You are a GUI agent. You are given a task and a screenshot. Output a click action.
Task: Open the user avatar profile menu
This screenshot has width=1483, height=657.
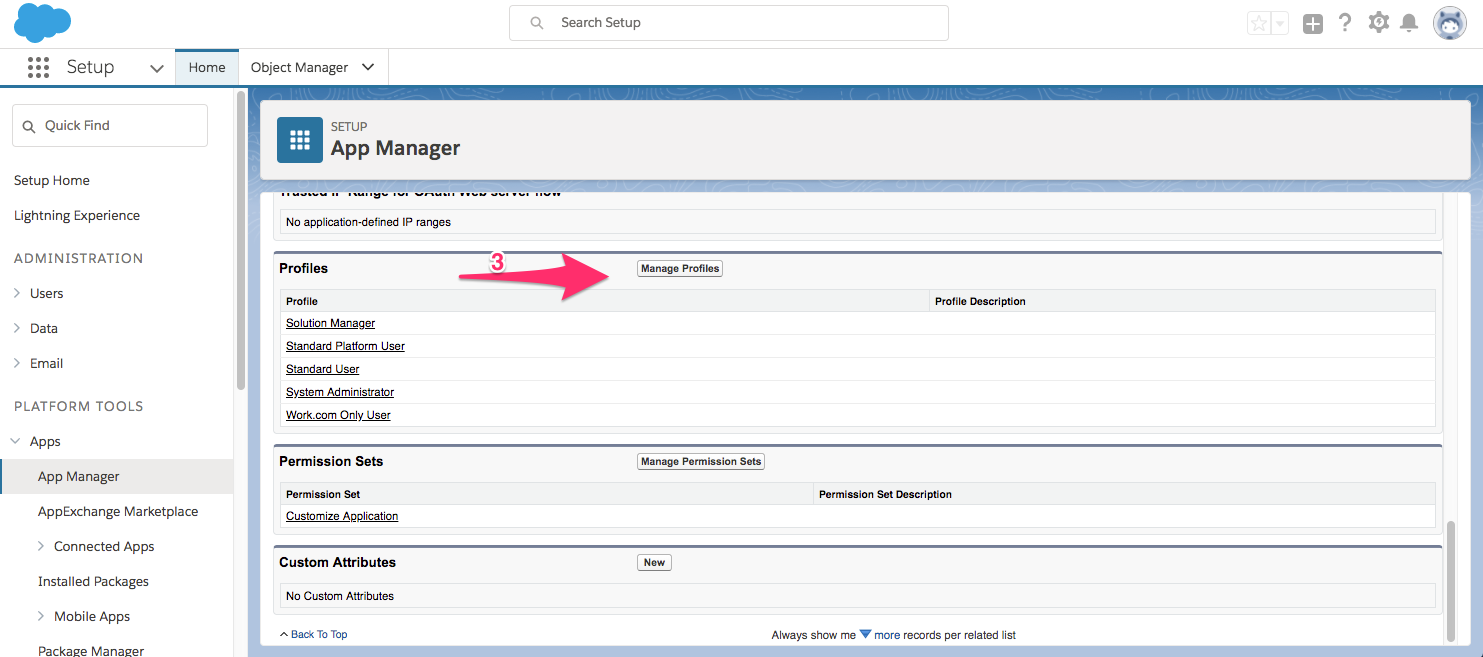tap(1449, 23)
